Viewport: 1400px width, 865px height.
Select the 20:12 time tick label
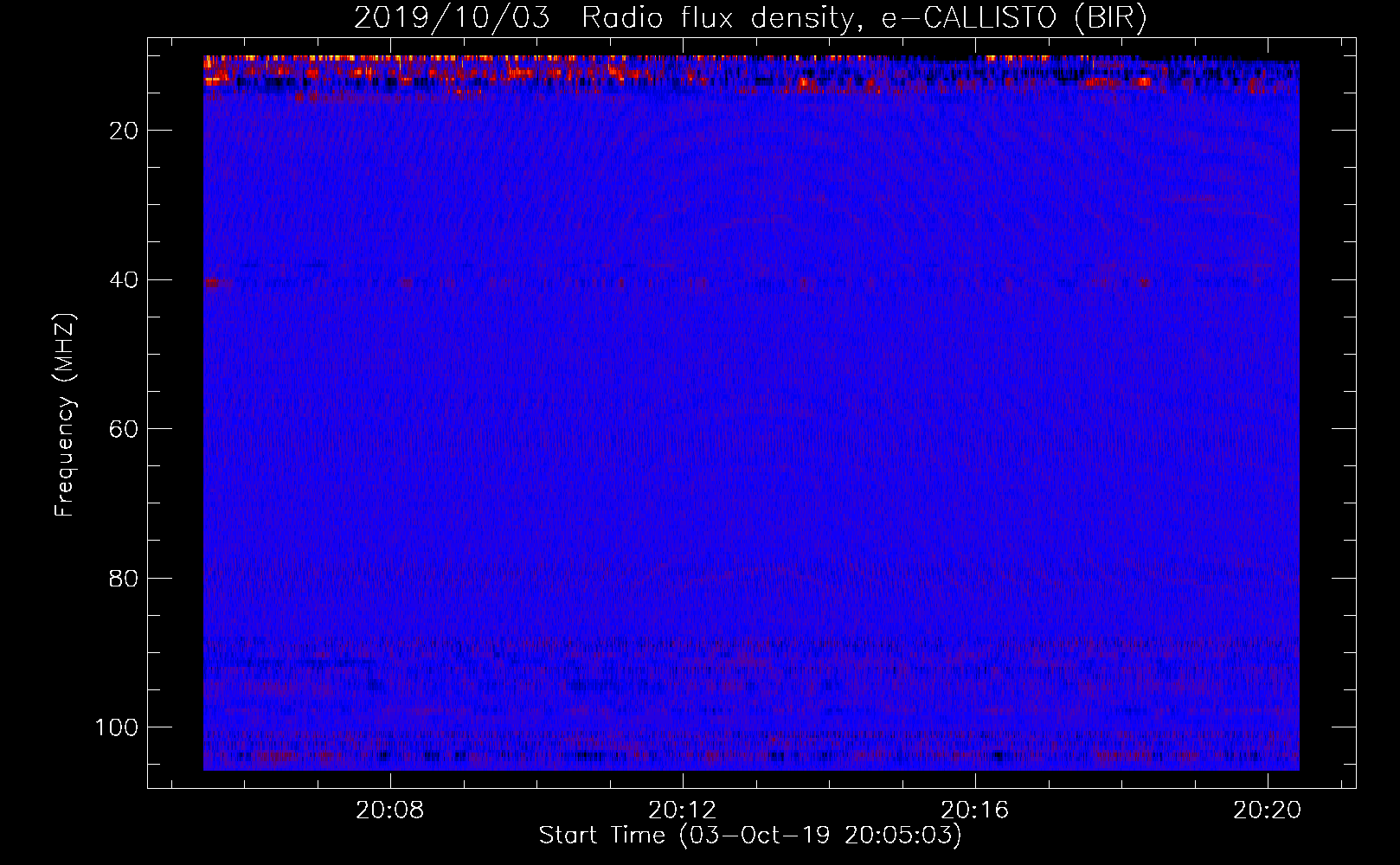(683, 811)
